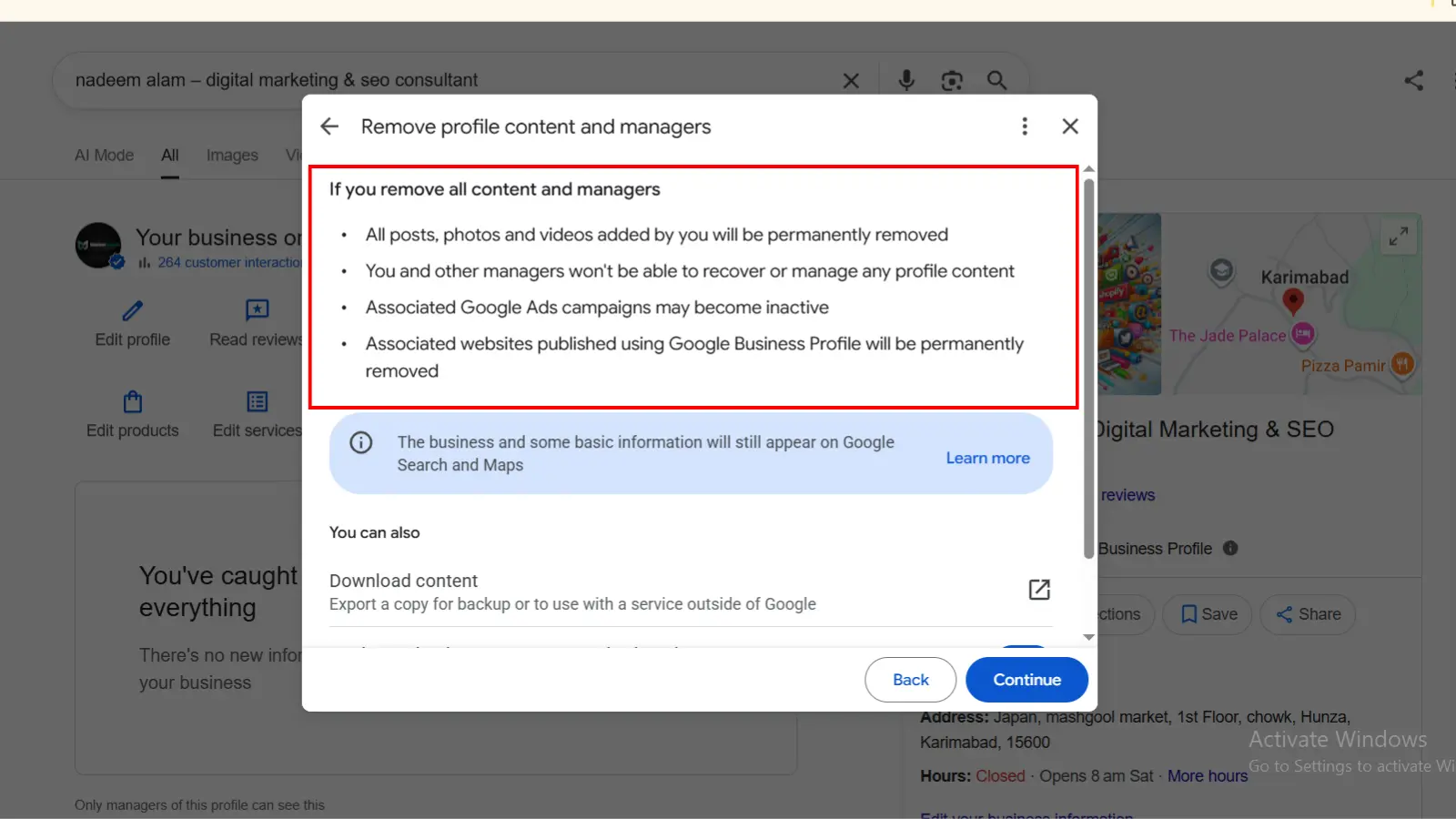Switch to Images search tab
Screen dimensions: 1456x819
tap(232, 156)
